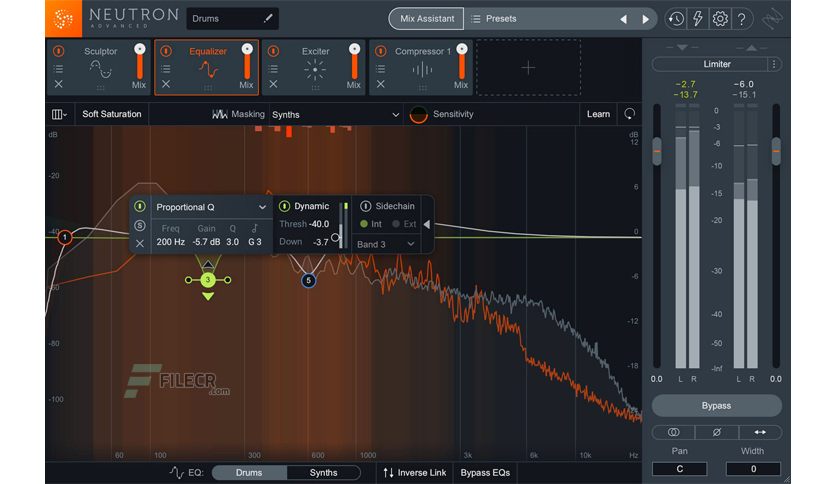Click input gain fader handle
The image size is (836, 484).
tap(657, 151)
